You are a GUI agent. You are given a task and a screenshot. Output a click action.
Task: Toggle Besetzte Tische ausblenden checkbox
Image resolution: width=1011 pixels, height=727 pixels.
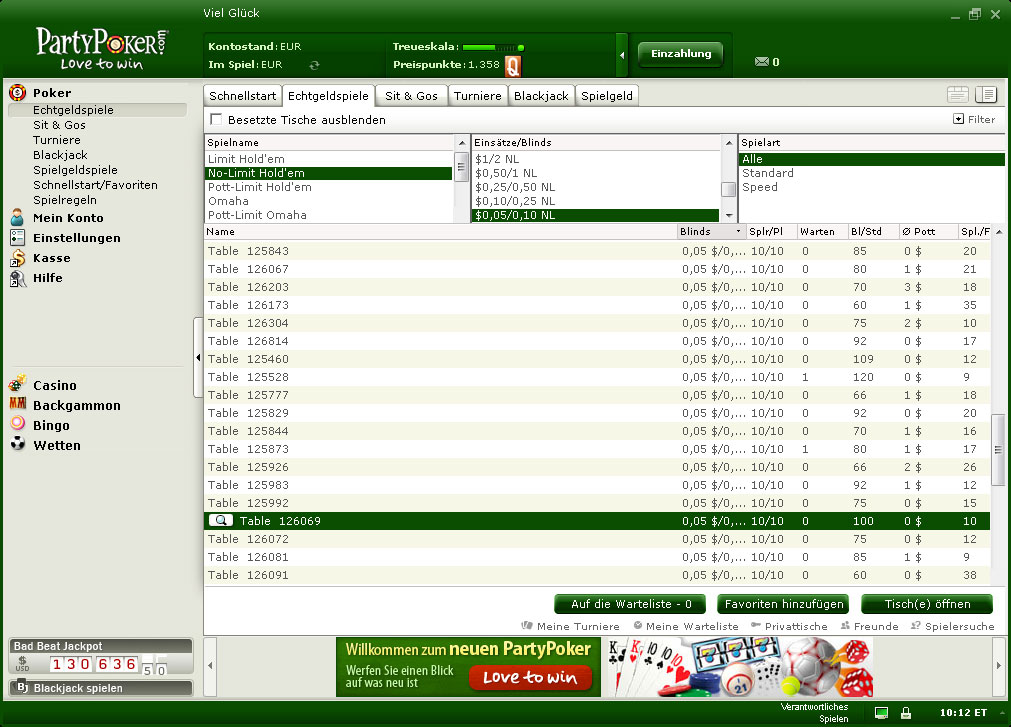click(x=216, y=119)
